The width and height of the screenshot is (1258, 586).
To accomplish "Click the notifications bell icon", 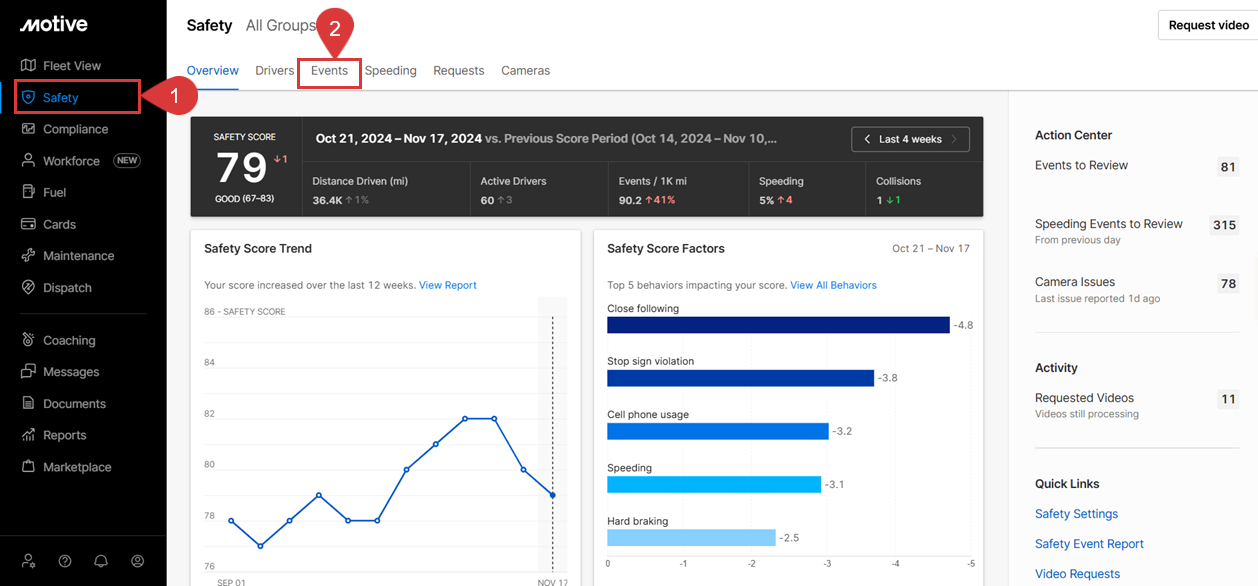I will click(101, 561).
